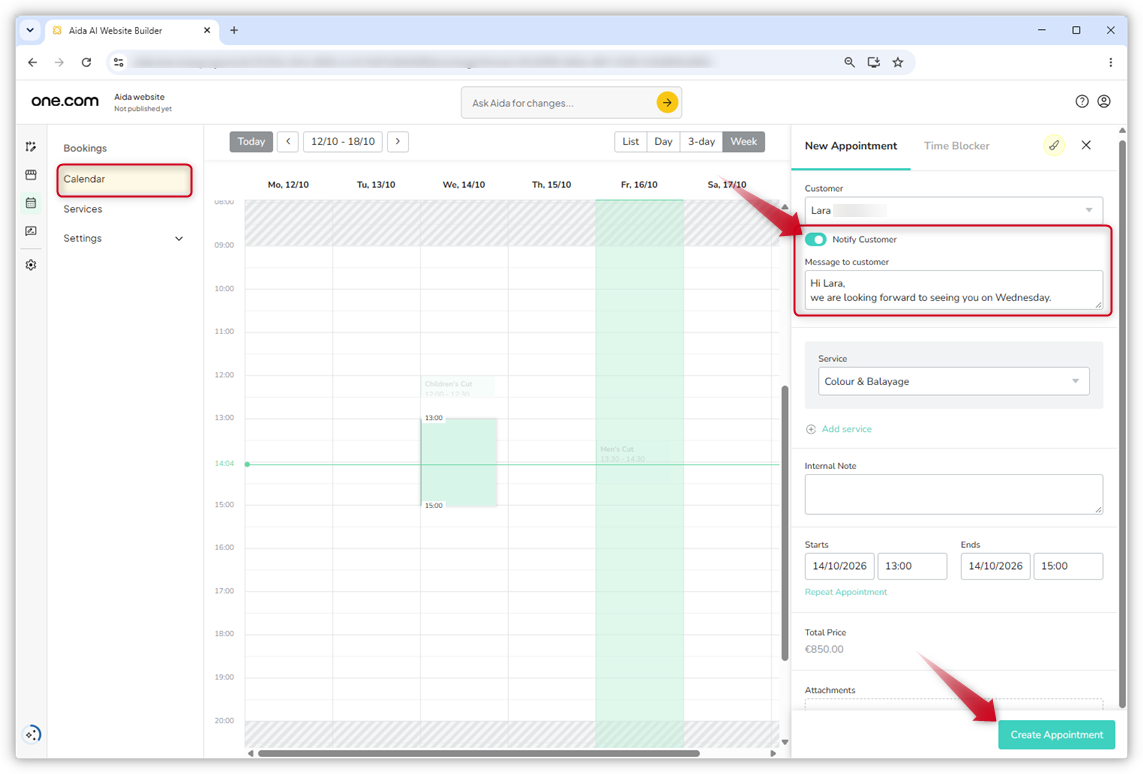Click the one.com logo
Screen dimensions: 1143x774
(x=65, y=101)
